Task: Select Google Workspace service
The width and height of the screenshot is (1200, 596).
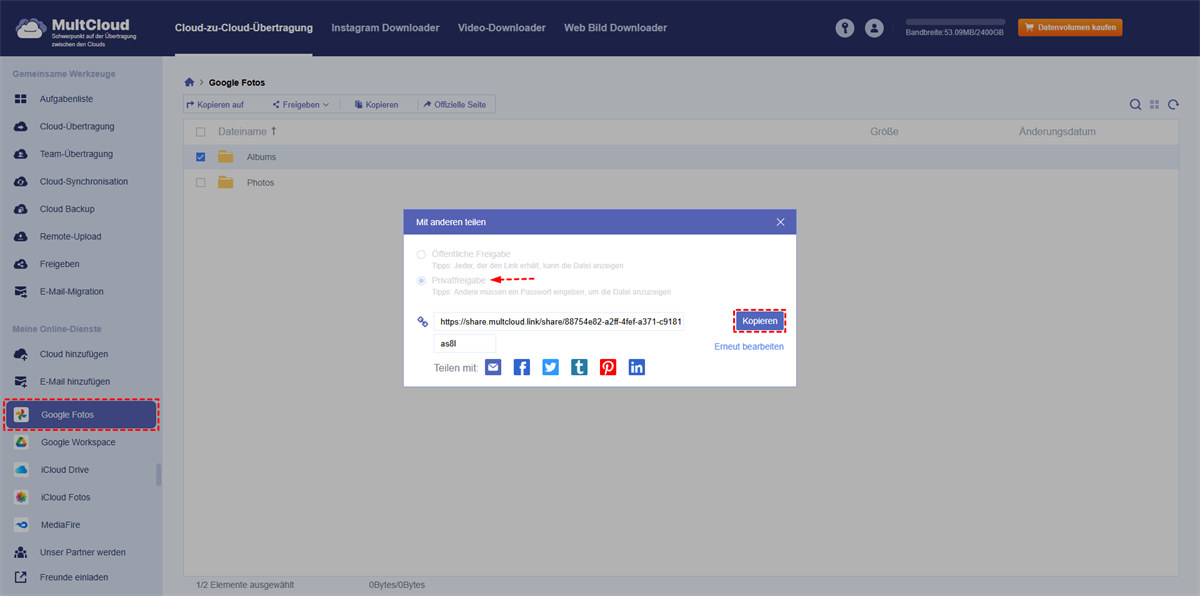Action: [78, 442]
